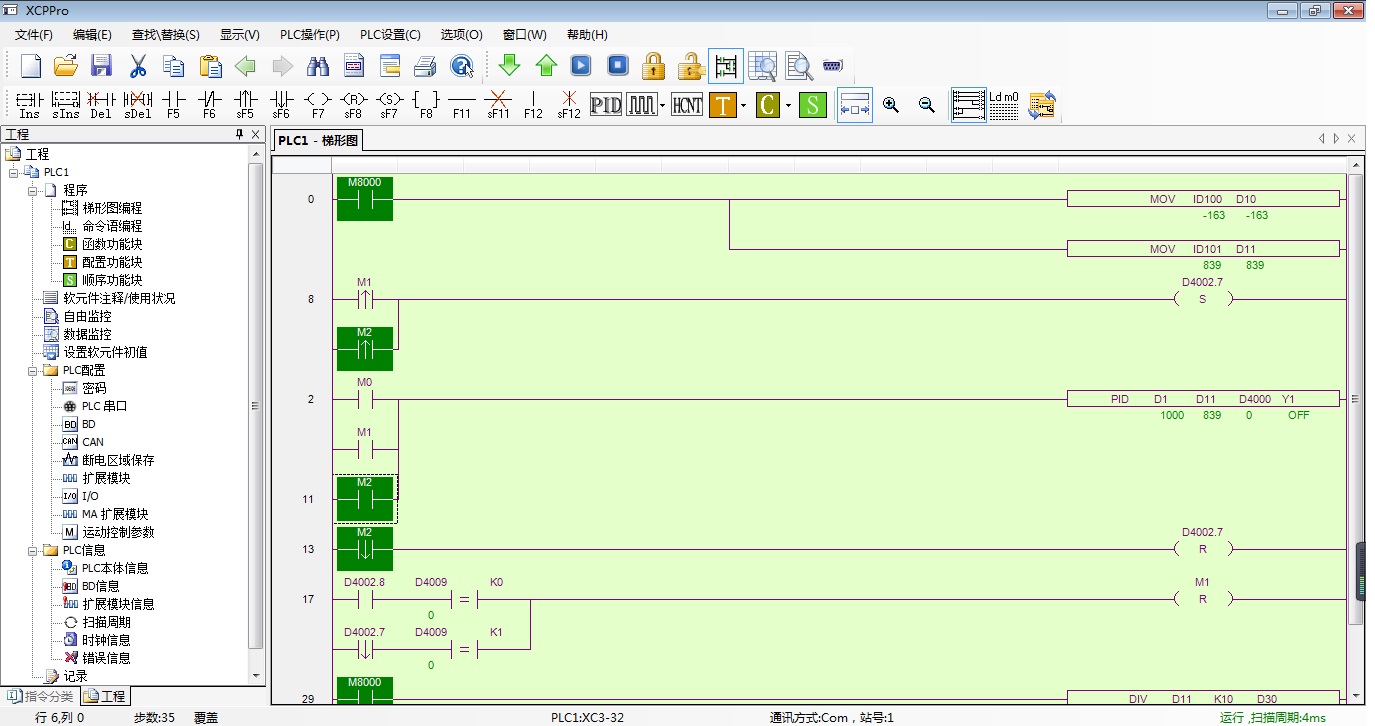Insert a PID instruction from toolbar
The height and width of the screenshot is (726, 1375).
(606, 104)
